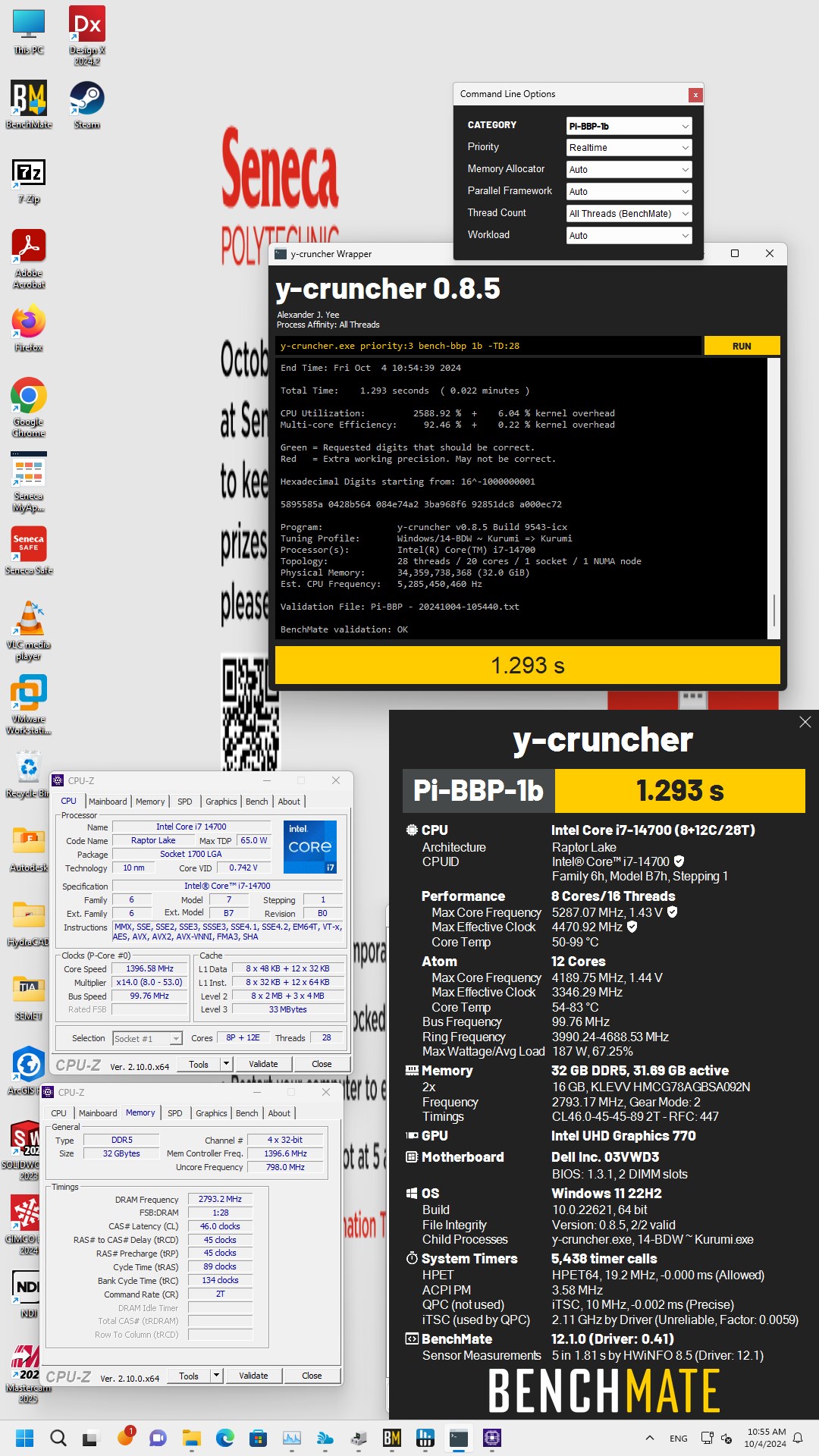Open the Thread Count dropdown
The height and width of the screenshot is (1456, 819).
click(629, 214)
